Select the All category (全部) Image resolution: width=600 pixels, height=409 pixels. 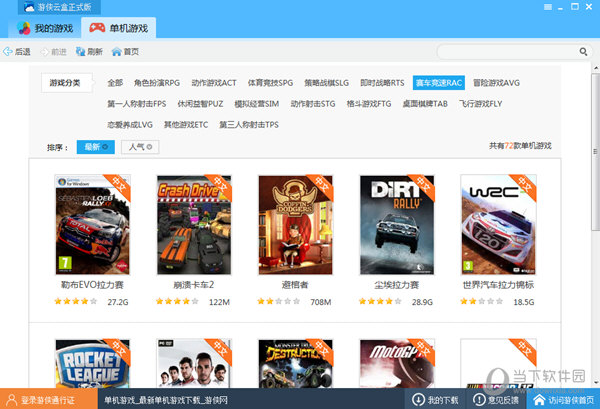click(115, 83)
